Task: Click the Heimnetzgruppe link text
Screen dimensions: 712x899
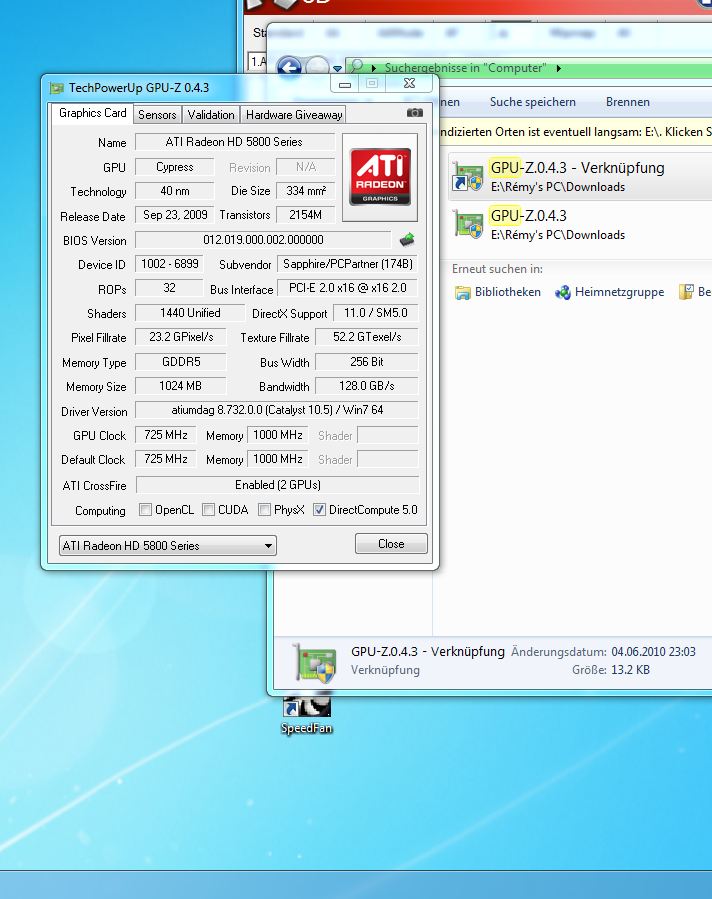Action: [x=619, y=292]
